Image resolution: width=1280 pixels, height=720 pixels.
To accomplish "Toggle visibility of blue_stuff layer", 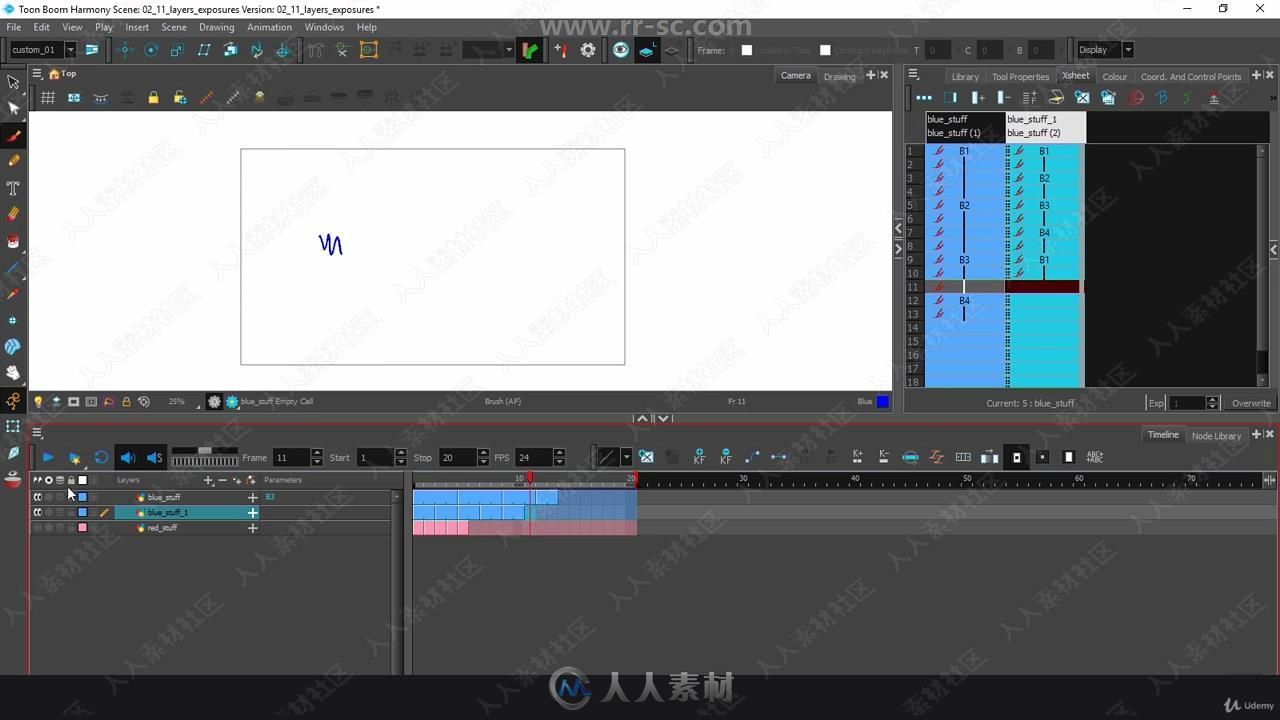I will (x=37, y=497).
